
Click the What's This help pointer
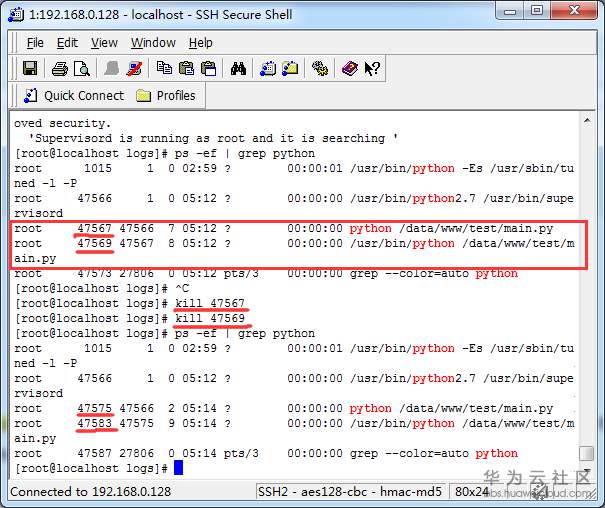(x=372, y=69)
